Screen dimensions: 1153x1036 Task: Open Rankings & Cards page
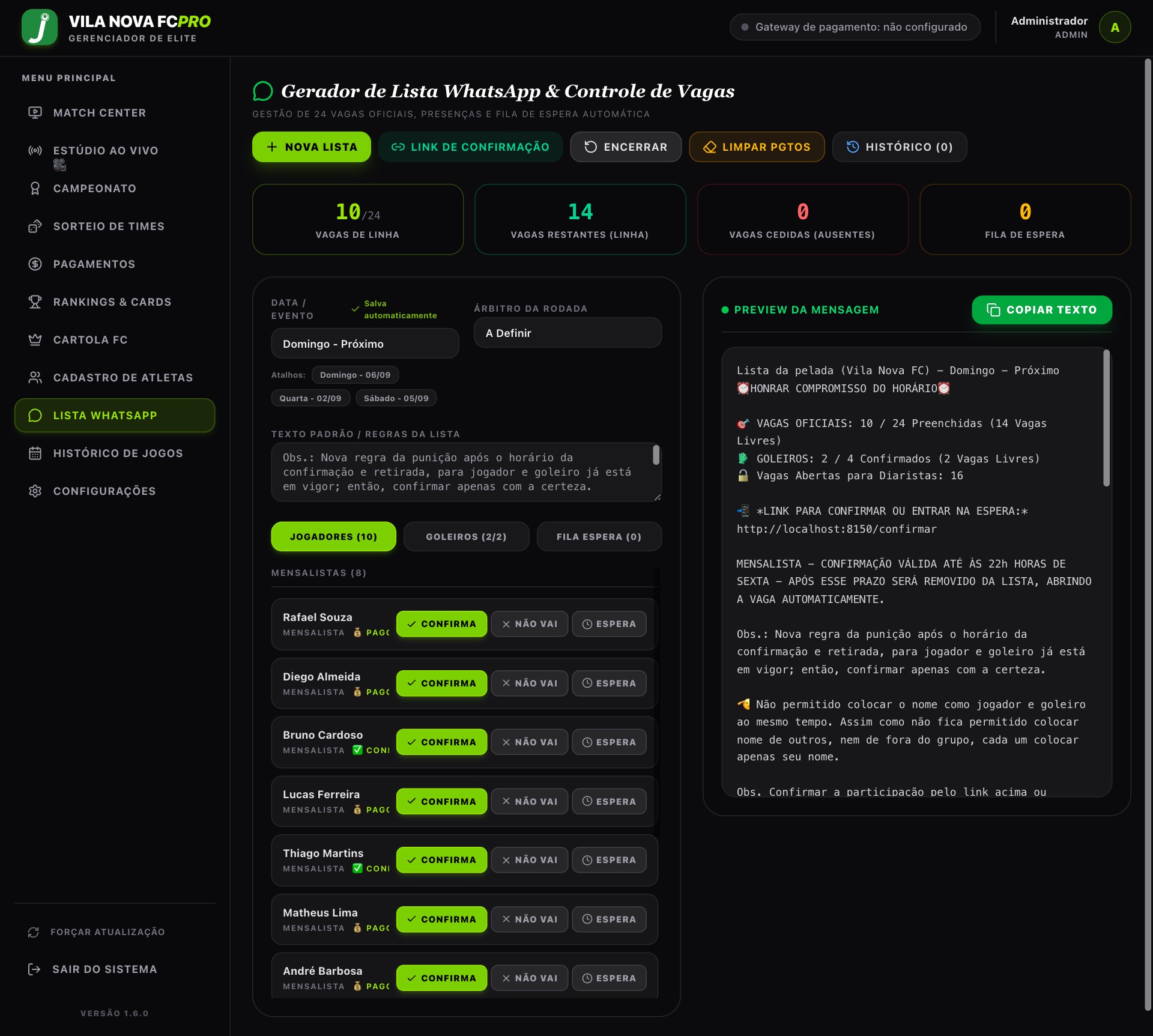(x=115, y=302)
